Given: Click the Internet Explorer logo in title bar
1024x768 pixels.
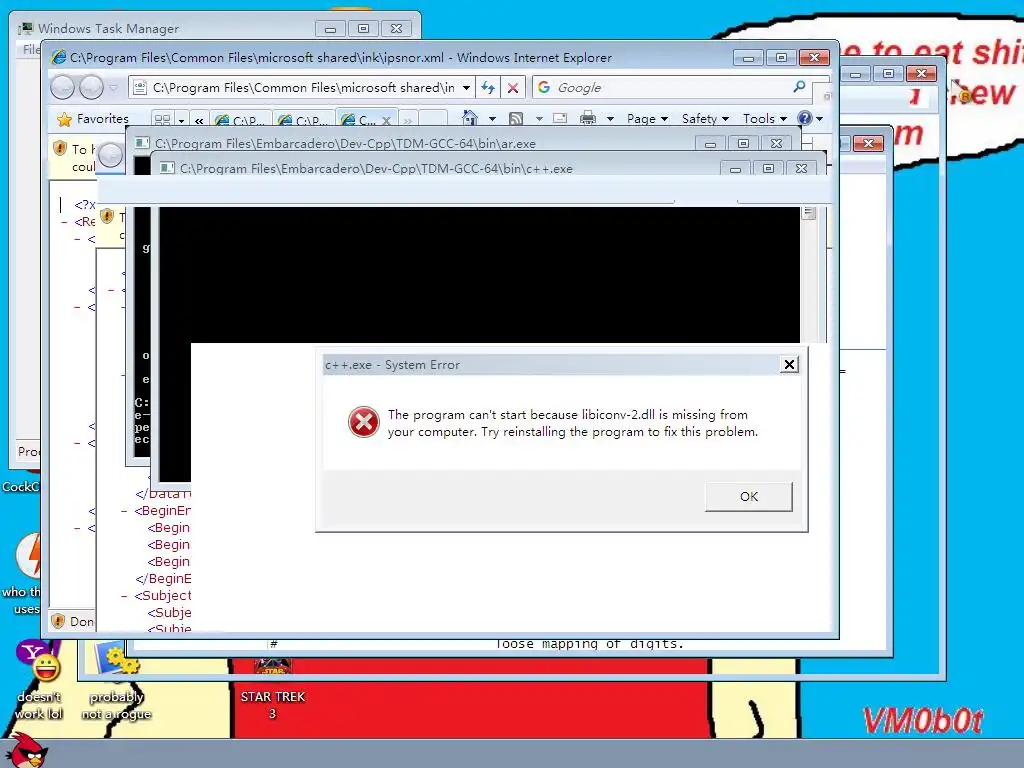Looking at the screenshot, I should (59, 57).
